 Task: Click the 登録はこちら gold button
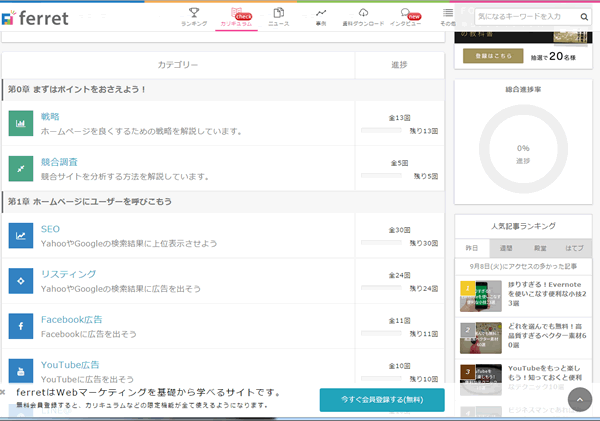[x=493, y=56]
